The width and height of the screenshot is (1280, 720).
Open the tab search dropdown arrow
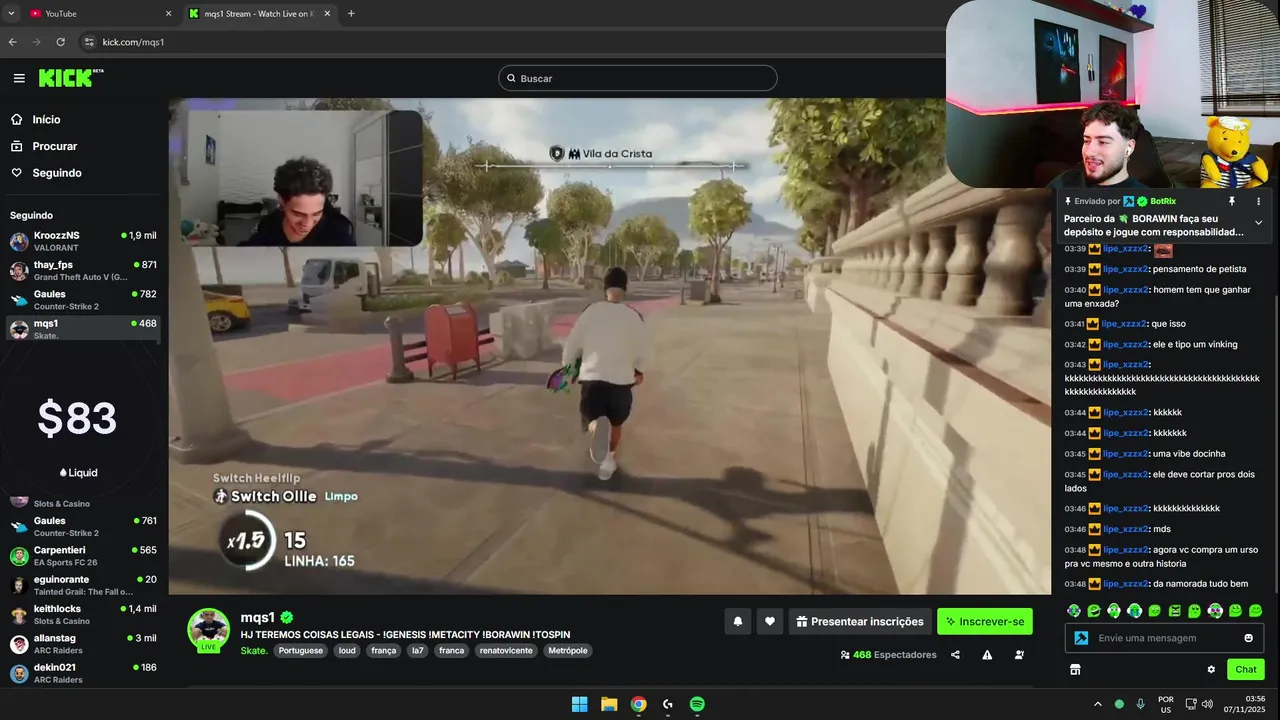click(10, 13)
